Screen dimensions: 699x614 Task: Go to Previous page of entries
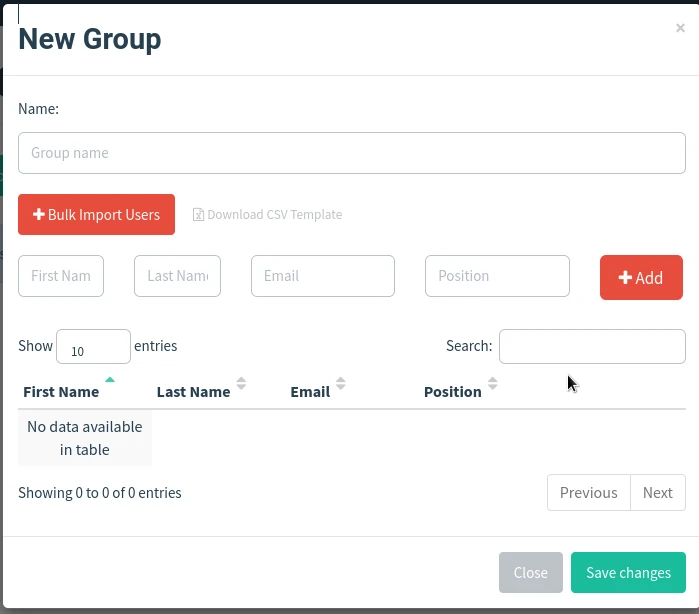pos(588,492)
